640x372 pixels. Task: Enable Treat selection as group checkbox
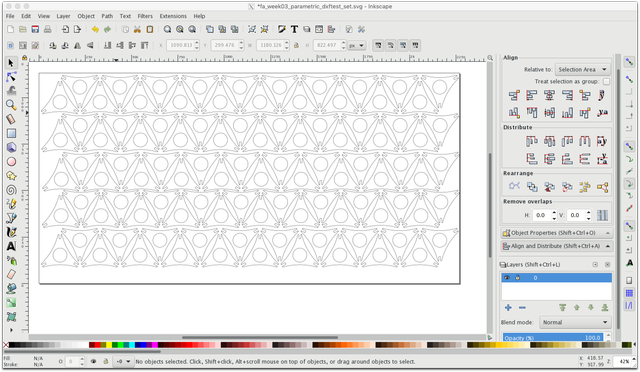coord(607,82)
